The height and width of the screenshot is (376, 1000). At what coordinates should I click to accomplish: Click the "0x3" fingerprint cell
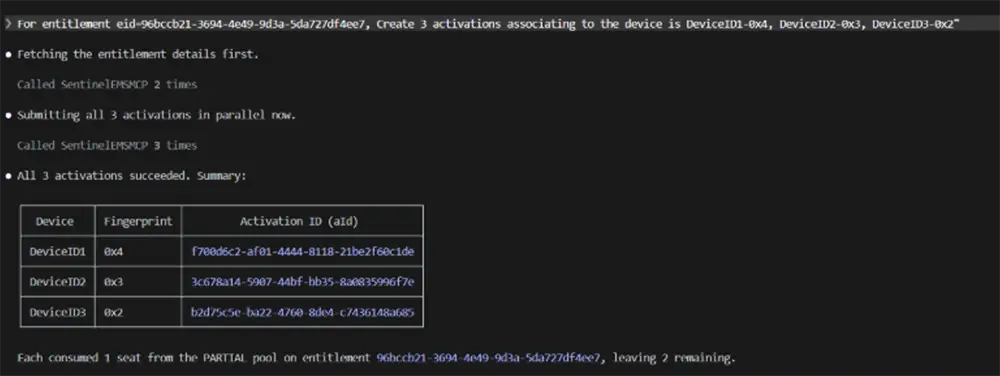tap(138, 282)
